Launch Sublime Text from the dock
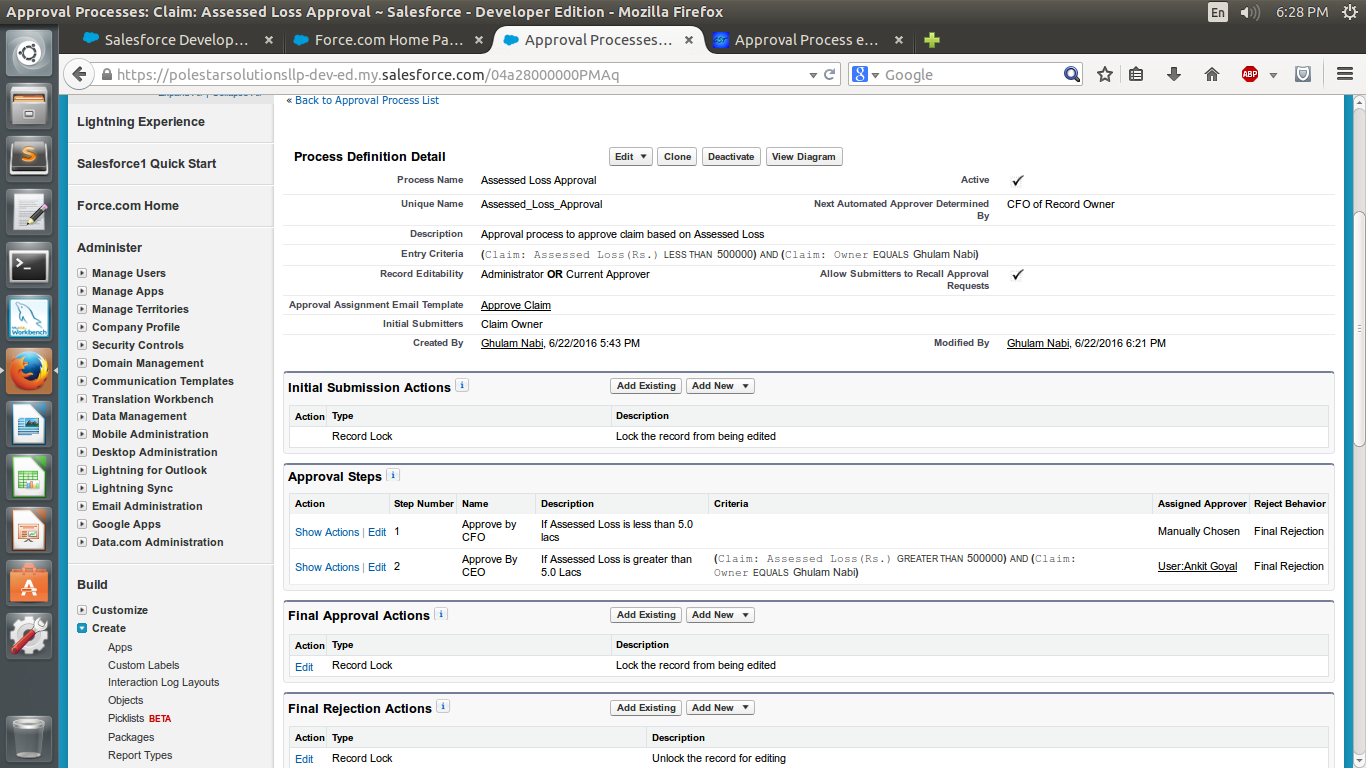 [29, 155]
